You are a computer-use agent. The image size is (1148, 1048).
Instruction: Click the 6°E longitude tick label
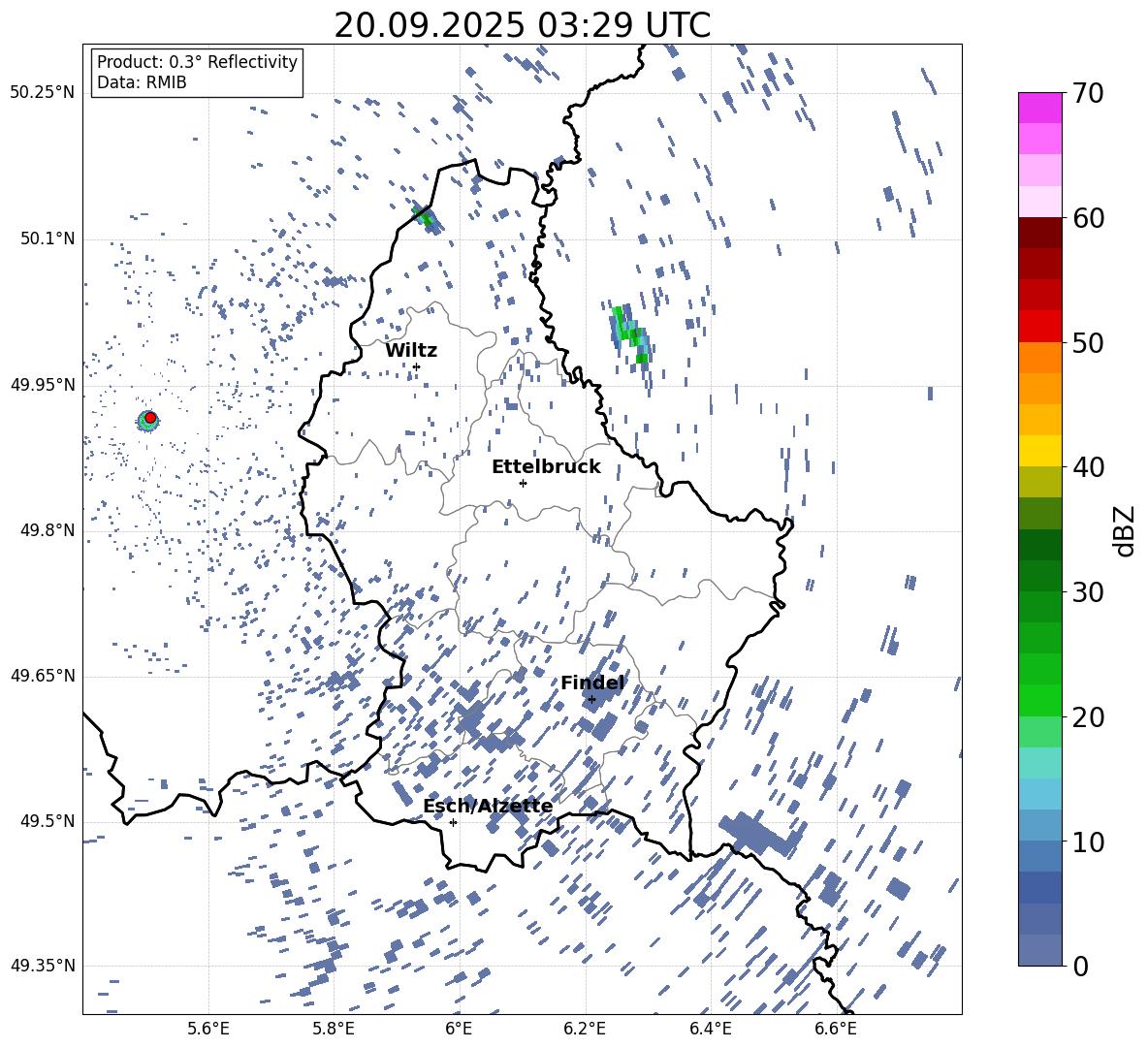[459, 1029]
